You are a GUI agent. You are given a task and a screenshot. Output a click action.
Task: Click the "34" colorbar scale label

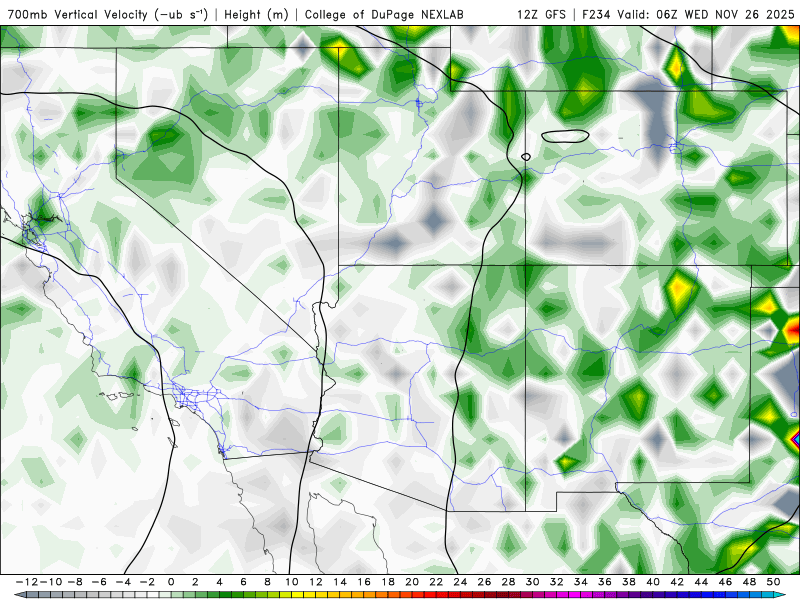click(x=581, y=582)
